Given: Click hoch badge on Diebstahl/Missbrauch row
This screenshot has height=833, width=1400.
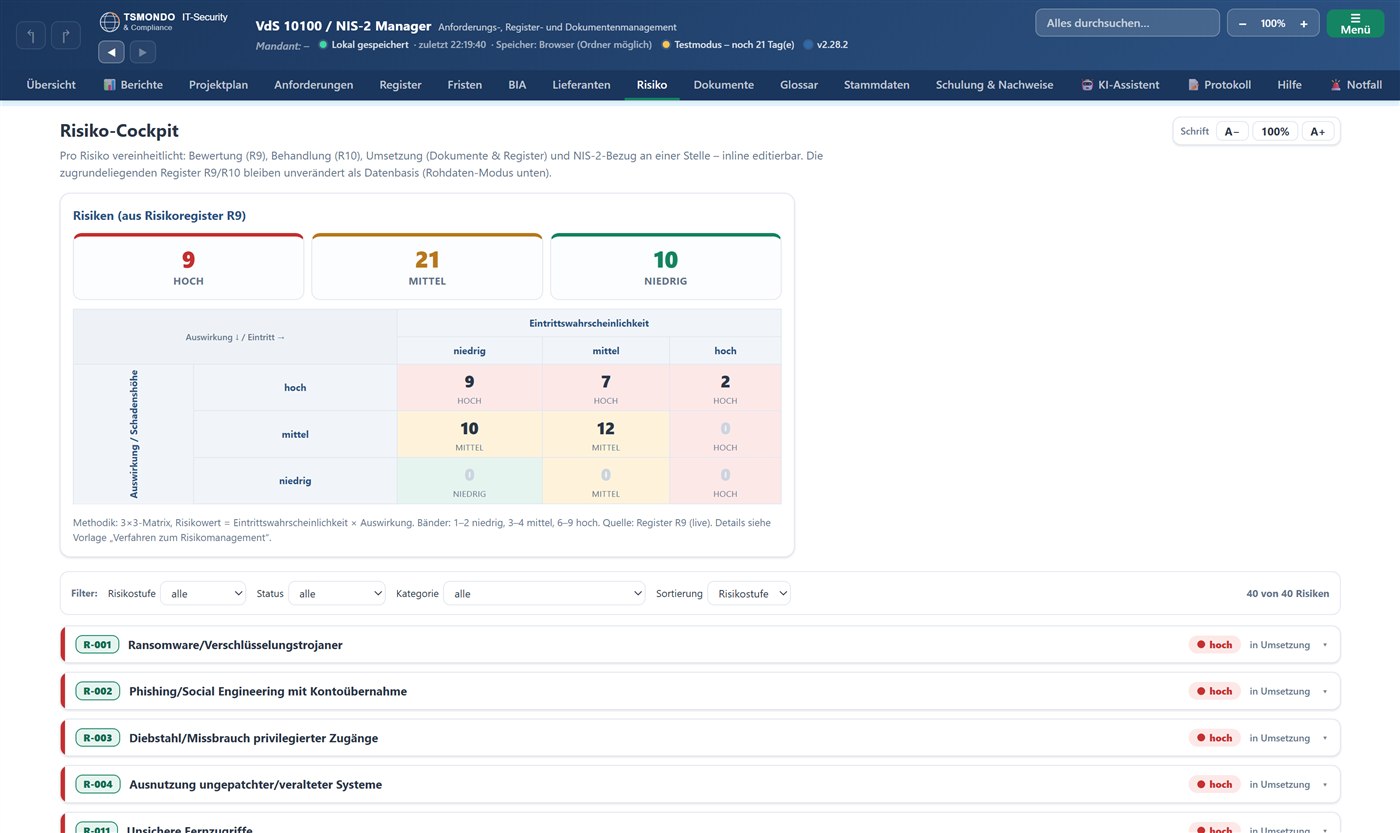Looking at the screenshot, I should pos(1214,738).
